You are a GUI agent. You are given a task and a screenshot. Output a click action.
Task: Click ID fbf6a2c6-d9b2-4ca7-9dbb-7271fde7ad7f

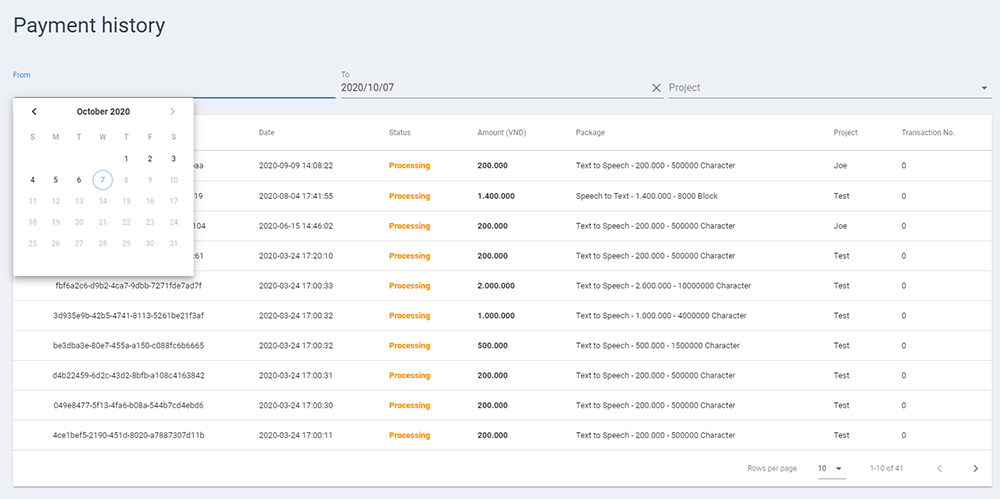click(x=129, y=286)
